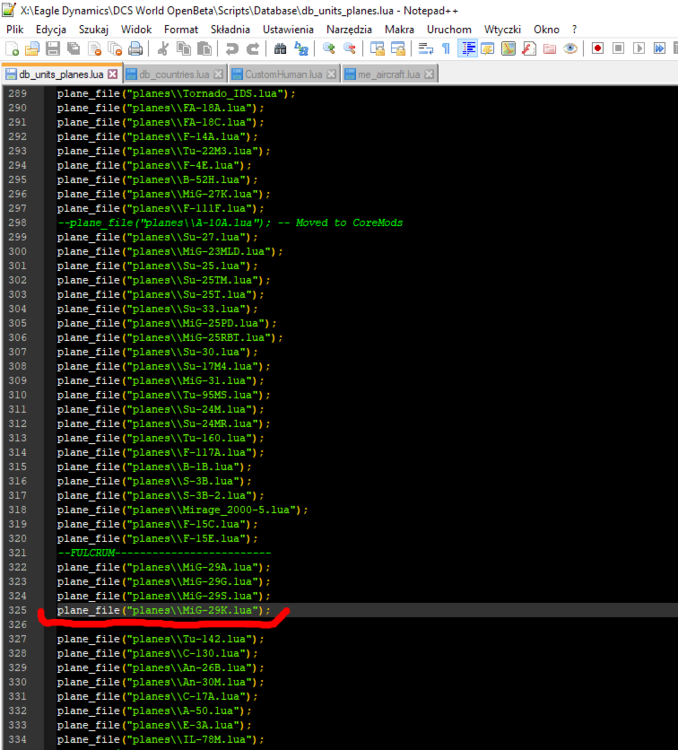Click line with Tornado_IDS.lua

pyautogui.click(x=176, y=94)
